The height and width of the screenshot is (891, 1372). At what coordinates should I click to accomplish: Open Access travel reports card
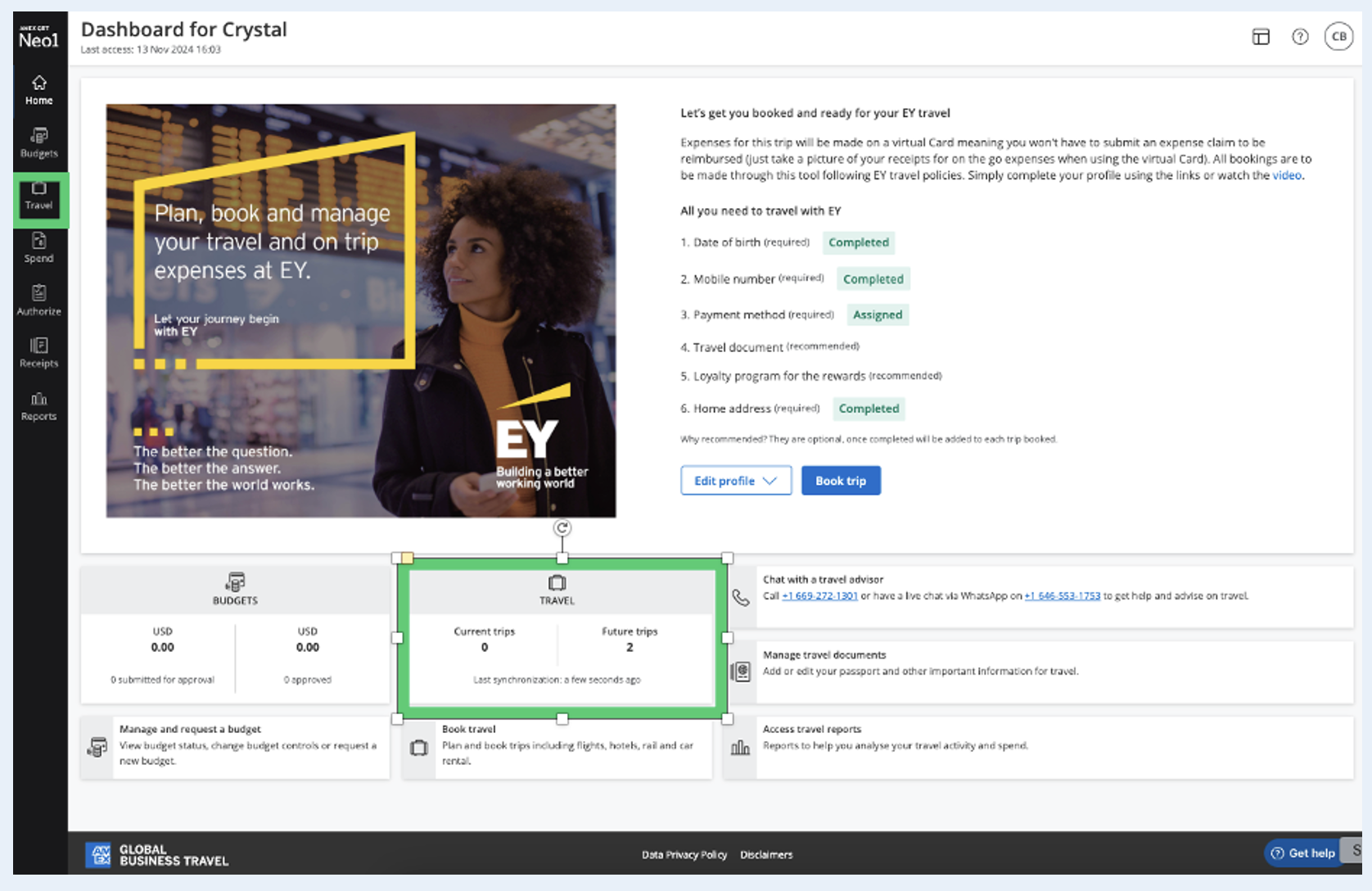[x=1038, y=747]
